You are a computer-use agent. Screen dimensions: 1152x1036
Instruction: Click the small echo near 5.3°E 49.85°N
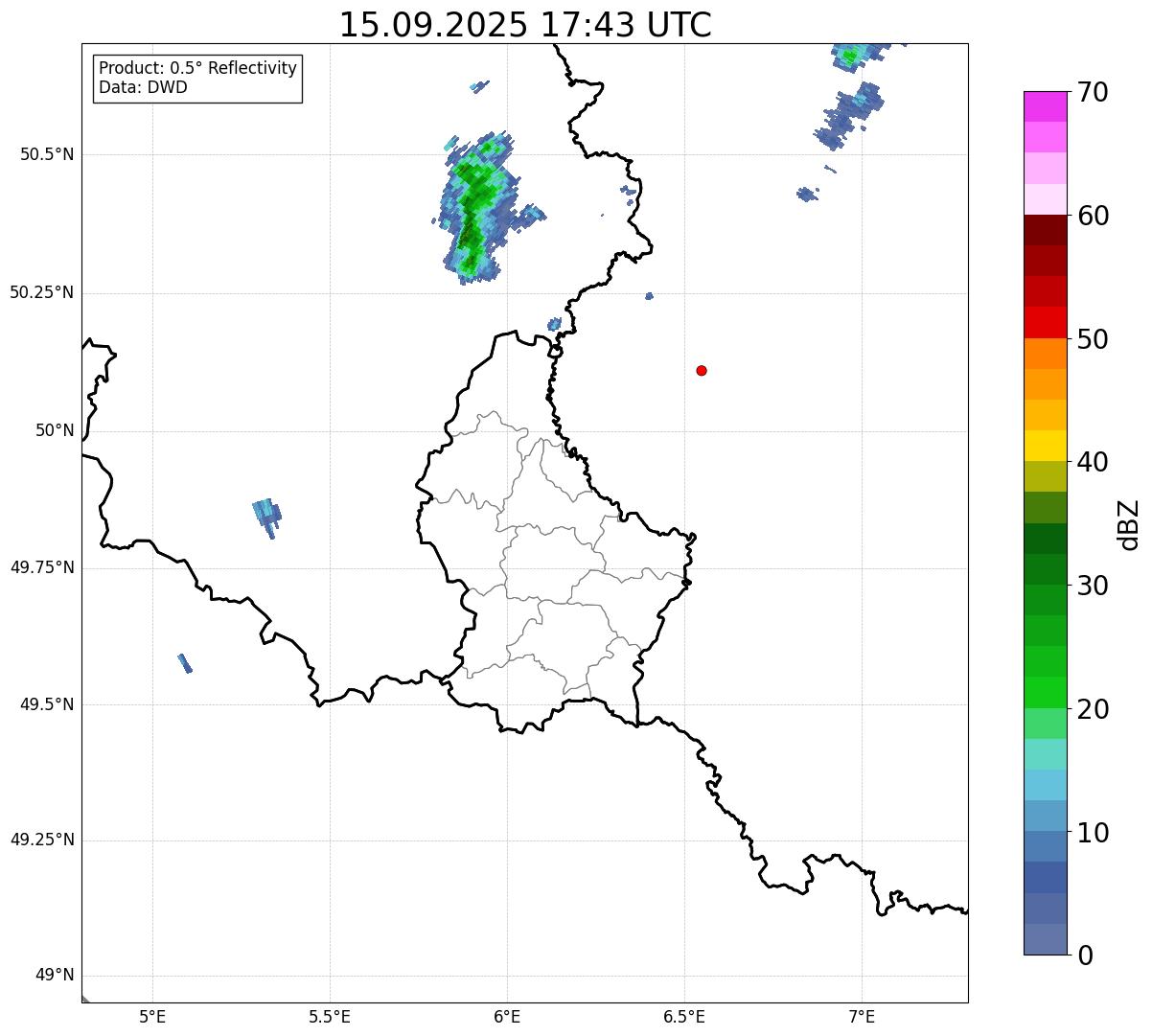[x=267, y=518]
